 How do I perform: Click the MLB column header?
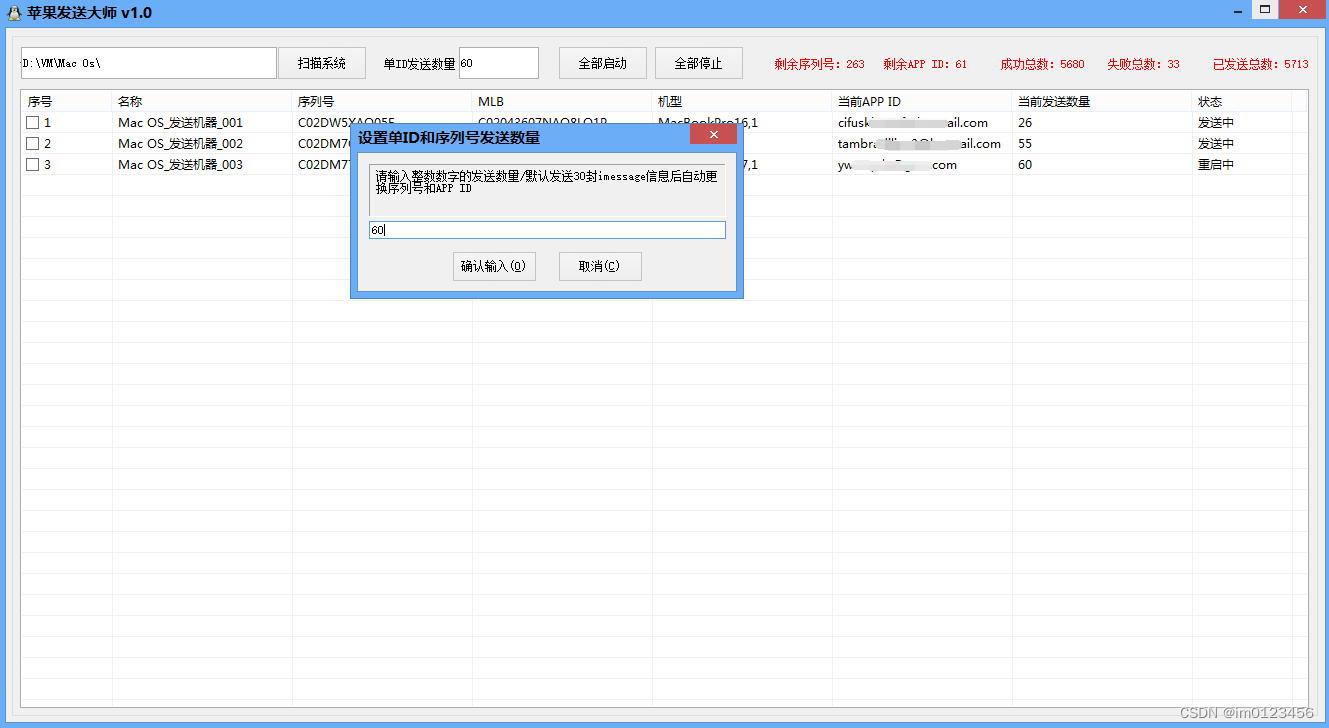pos(562,101)
